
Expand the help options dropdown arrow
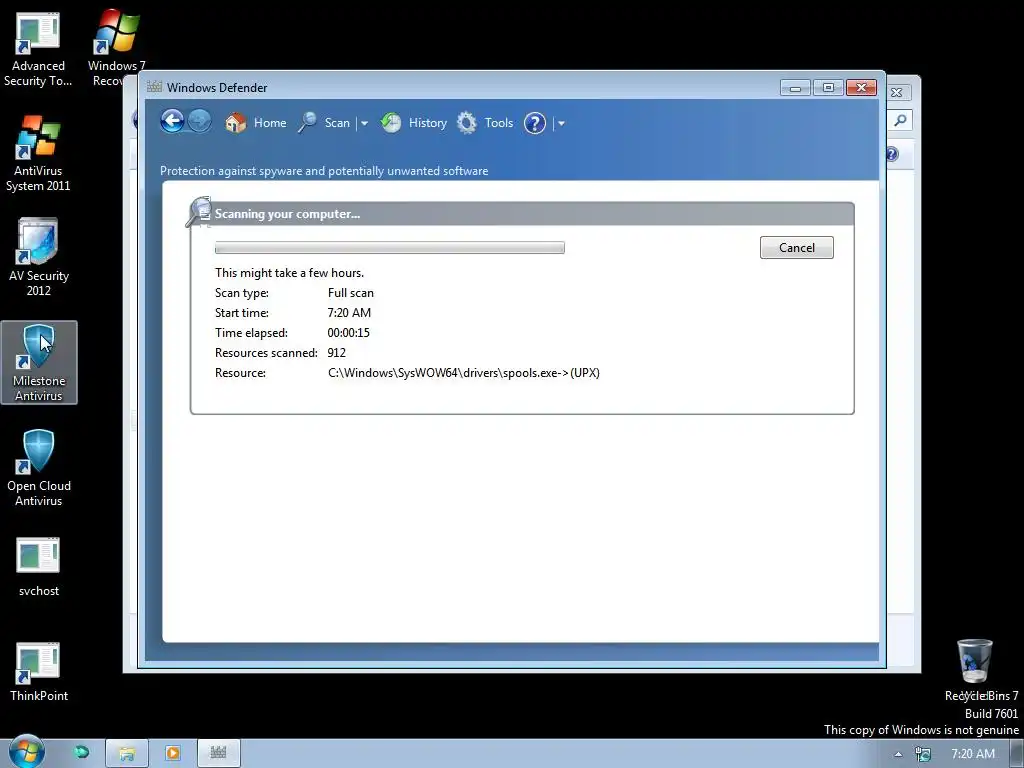click(x=561, y=123)
